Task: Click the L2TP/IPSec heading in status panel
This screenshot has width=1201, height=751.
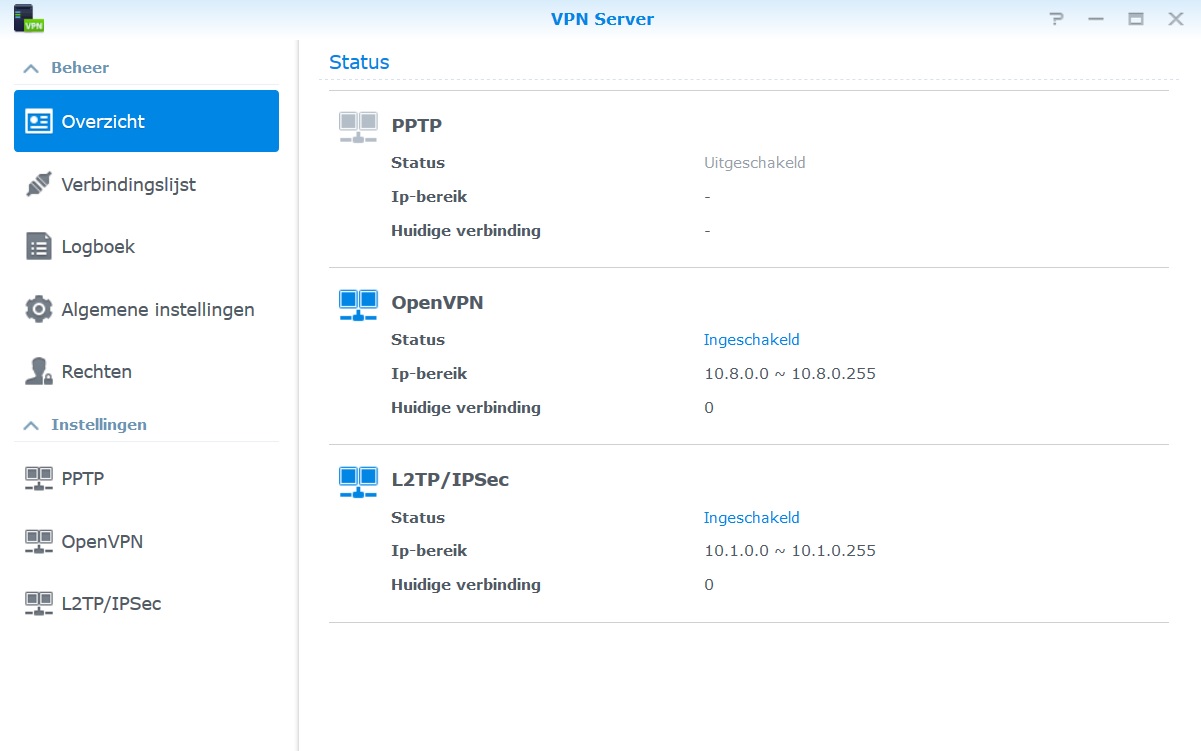Action: click(450, 480)
